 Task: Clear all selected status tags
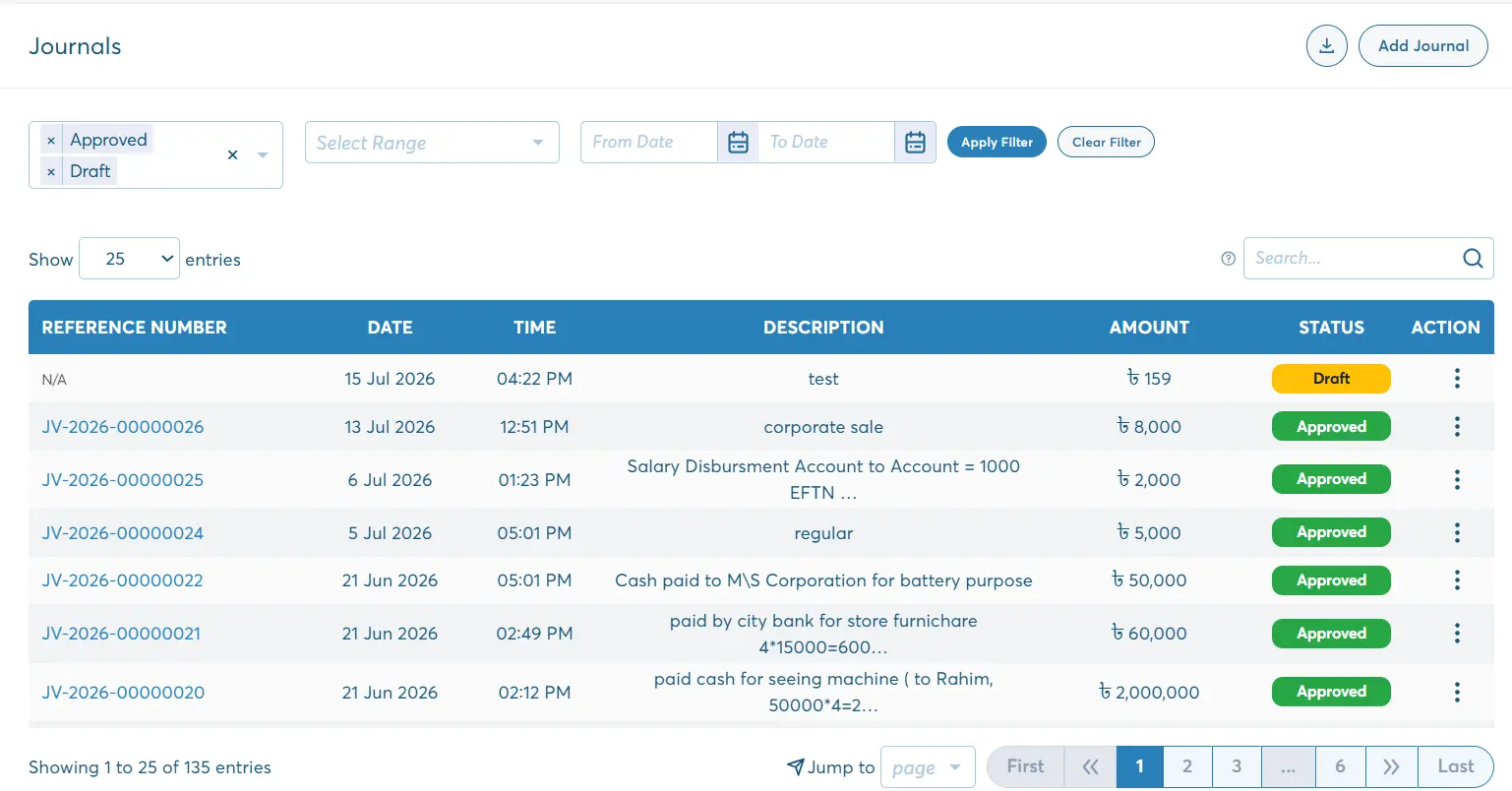click(x=232, y=154)
